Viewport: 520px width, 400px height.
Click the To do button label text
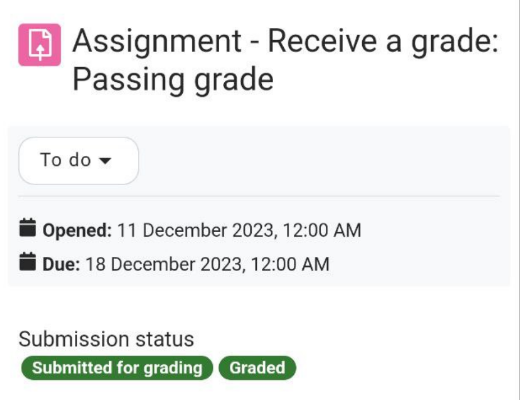pos(66,160)
